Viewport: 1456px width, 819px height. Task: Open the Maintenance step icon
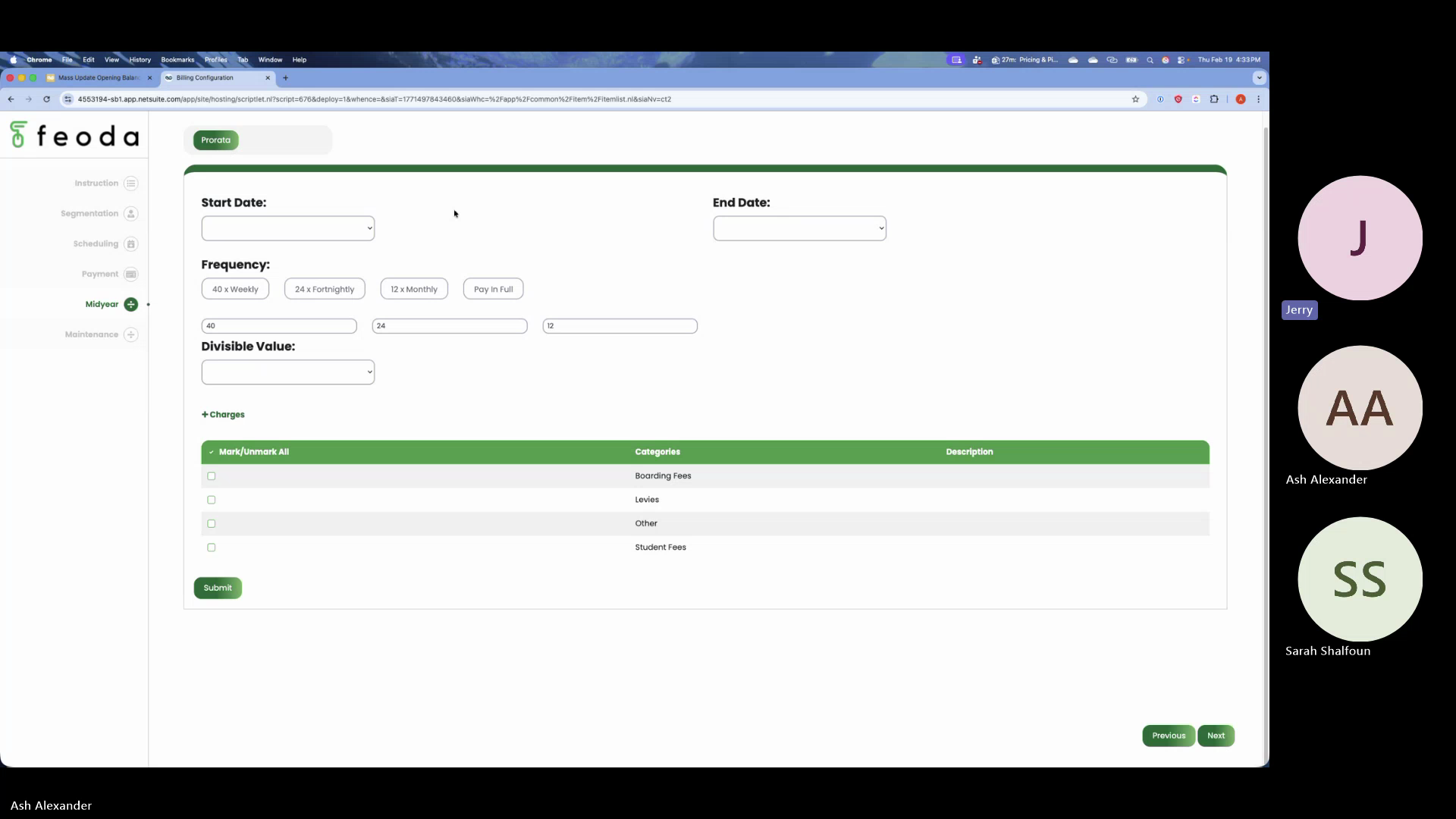pos(131,334)
